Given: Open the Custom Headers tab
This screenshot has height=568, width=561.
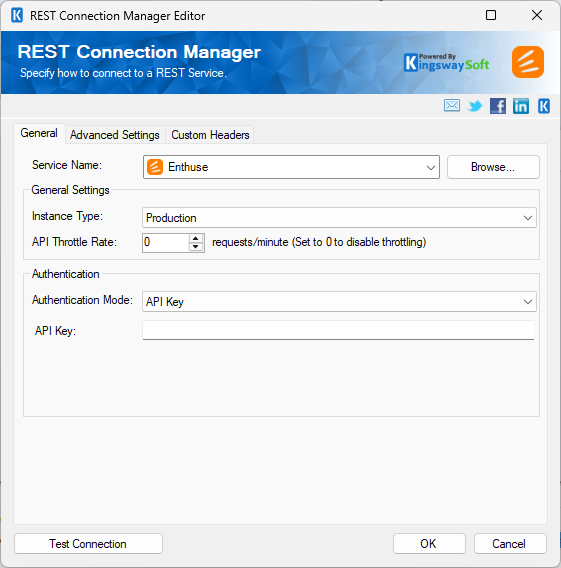Looking at the screenshot, I should point(210,135).
